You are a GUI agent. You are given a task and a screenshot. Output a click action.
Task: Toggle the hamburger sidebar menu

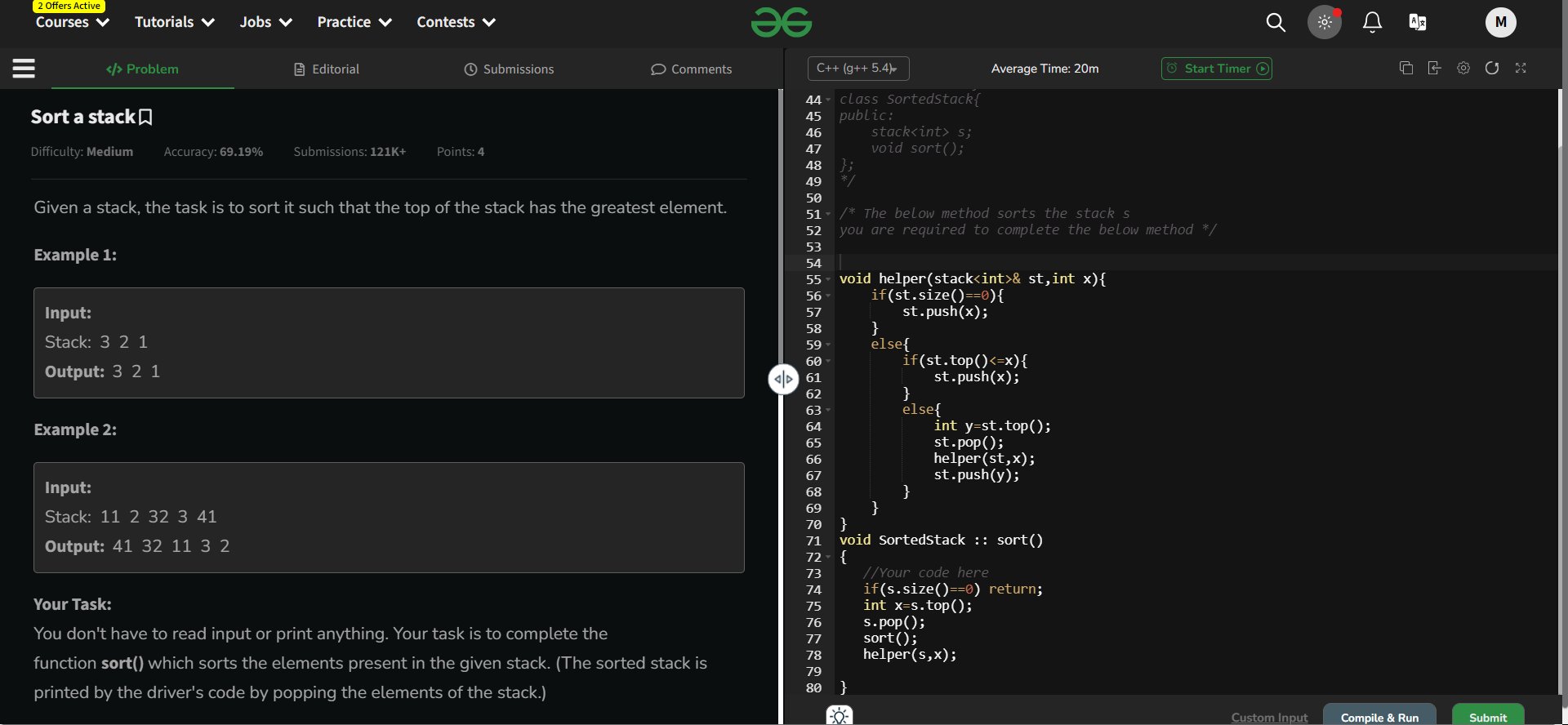pos(24,69)
